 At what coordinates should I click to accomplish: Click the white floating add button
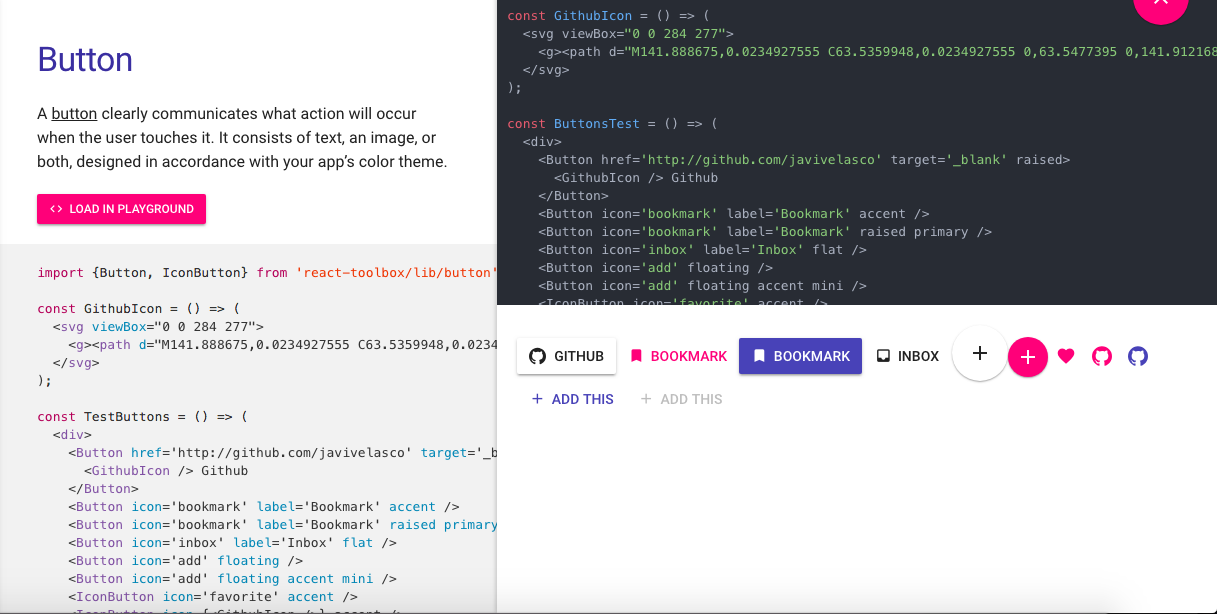coord(980,353)
